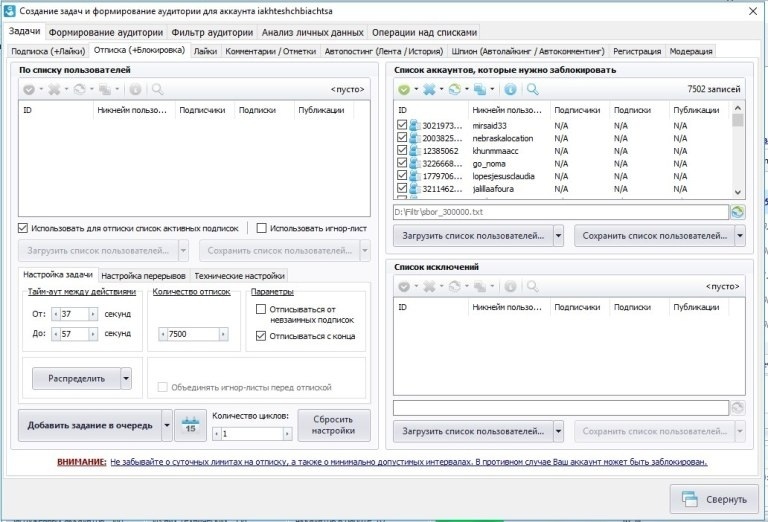Expand dropdown arrow beside 'Добавить задание в очередь'
This screenshot has width=768, height=522.
click(167, 425)
